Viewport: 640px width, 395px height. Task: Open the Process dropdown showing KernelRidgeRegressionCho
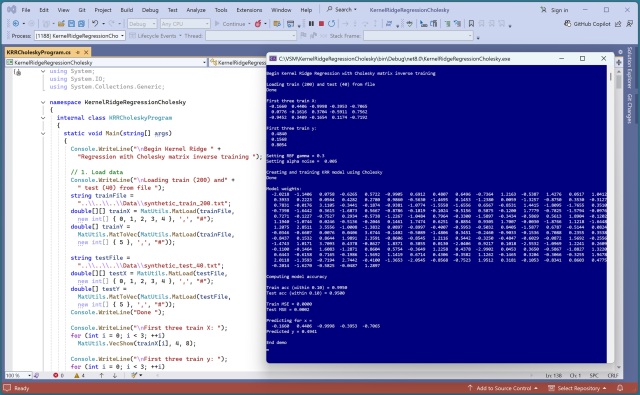tap(80, 36)
